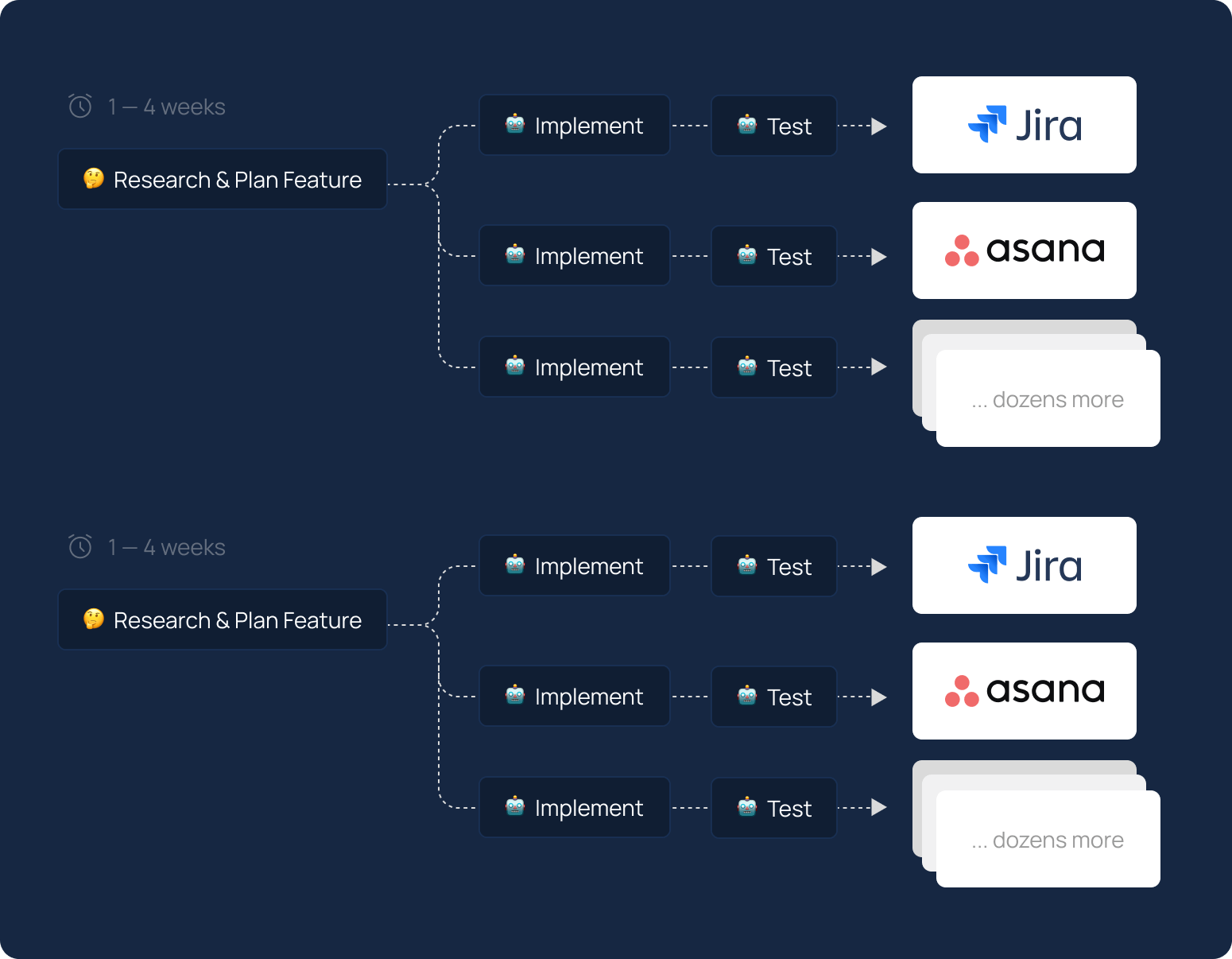Viewport: 1232px width, 959px height.
Task: Click robot icon of upper Asana-row Test
Action: point(747,255)
